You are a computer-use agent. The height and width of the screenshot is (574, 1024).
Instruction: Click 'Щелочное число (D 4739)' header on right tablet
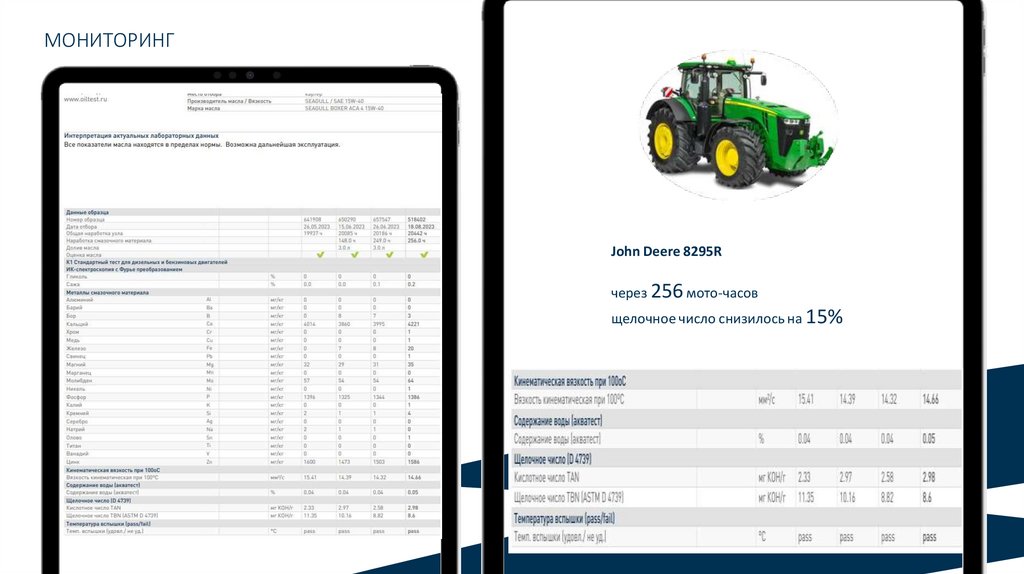[552, 459]
